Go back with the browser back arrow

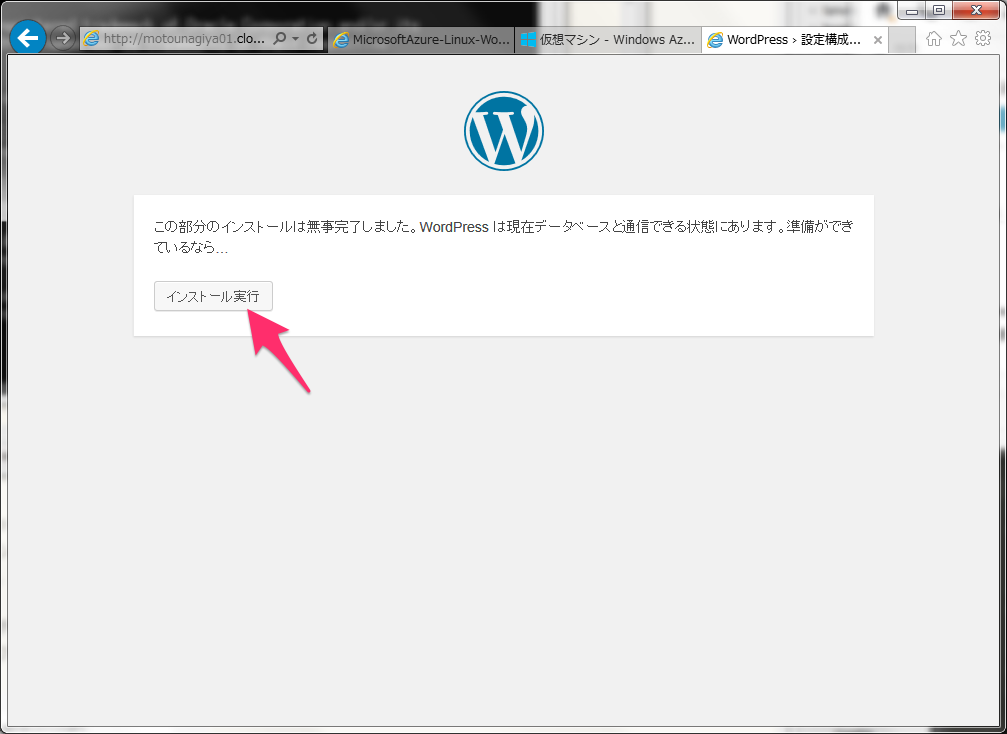click(28, 39)
